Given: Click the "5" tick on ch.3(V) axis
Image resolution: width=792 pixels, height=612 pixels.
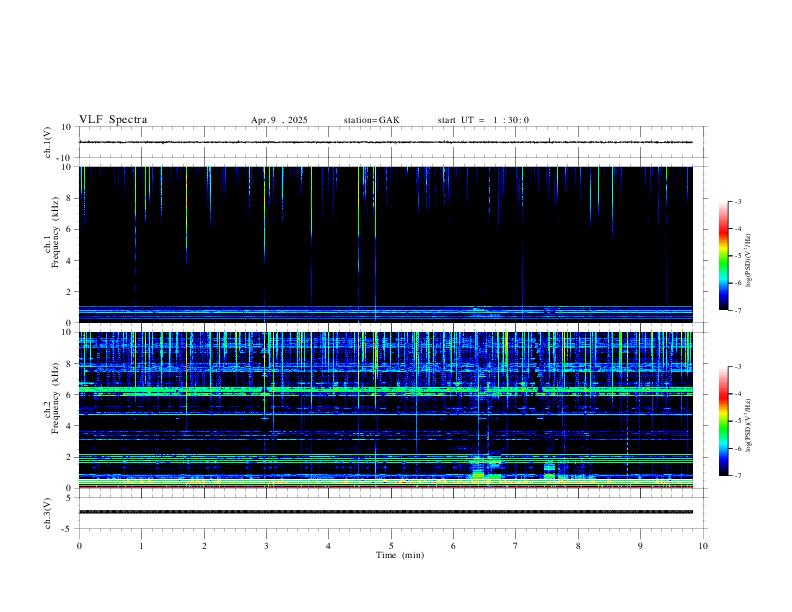Looking at the screenshot, I should [69, 497].
